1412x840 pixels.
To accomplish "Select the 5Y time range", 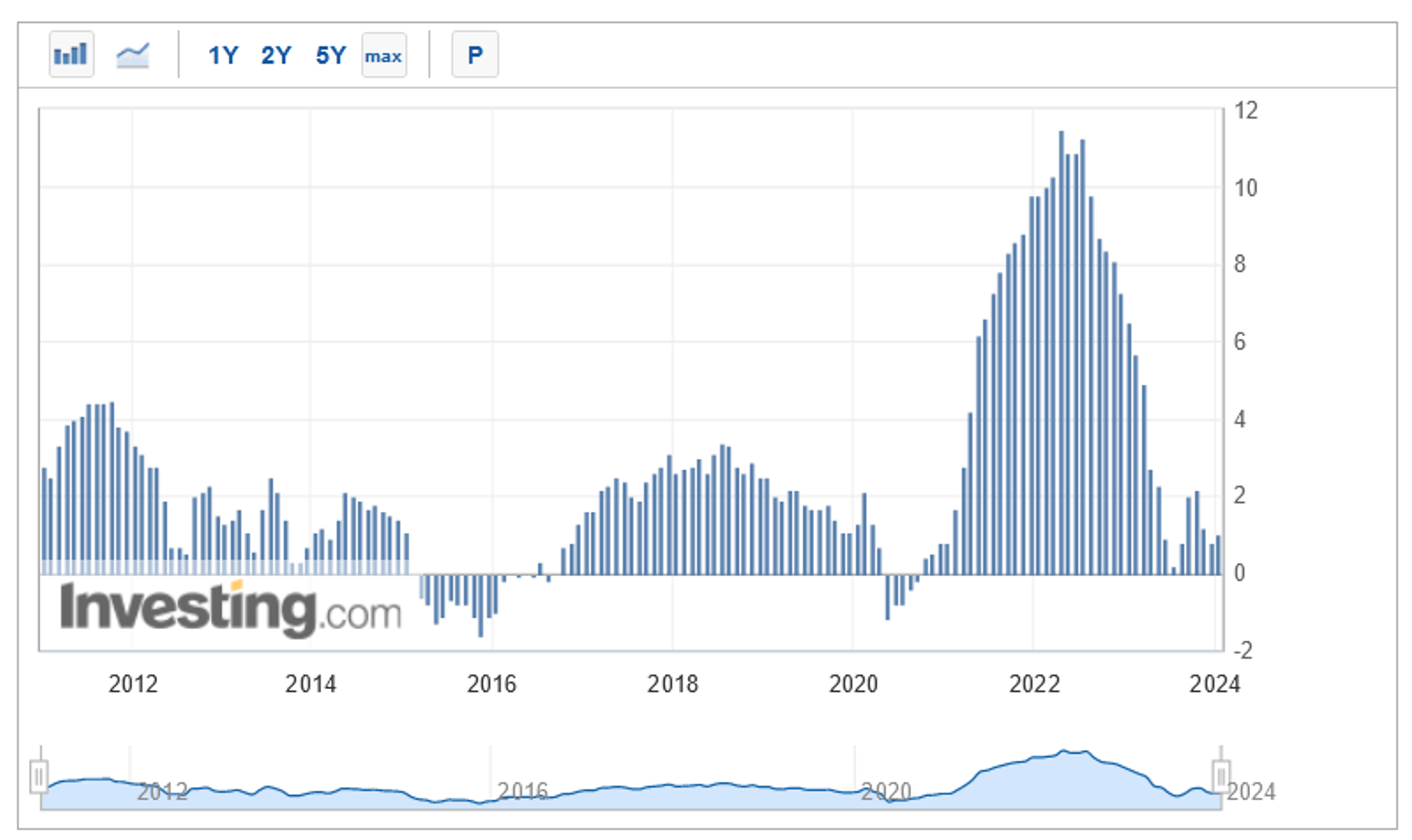I will (330, 55).
